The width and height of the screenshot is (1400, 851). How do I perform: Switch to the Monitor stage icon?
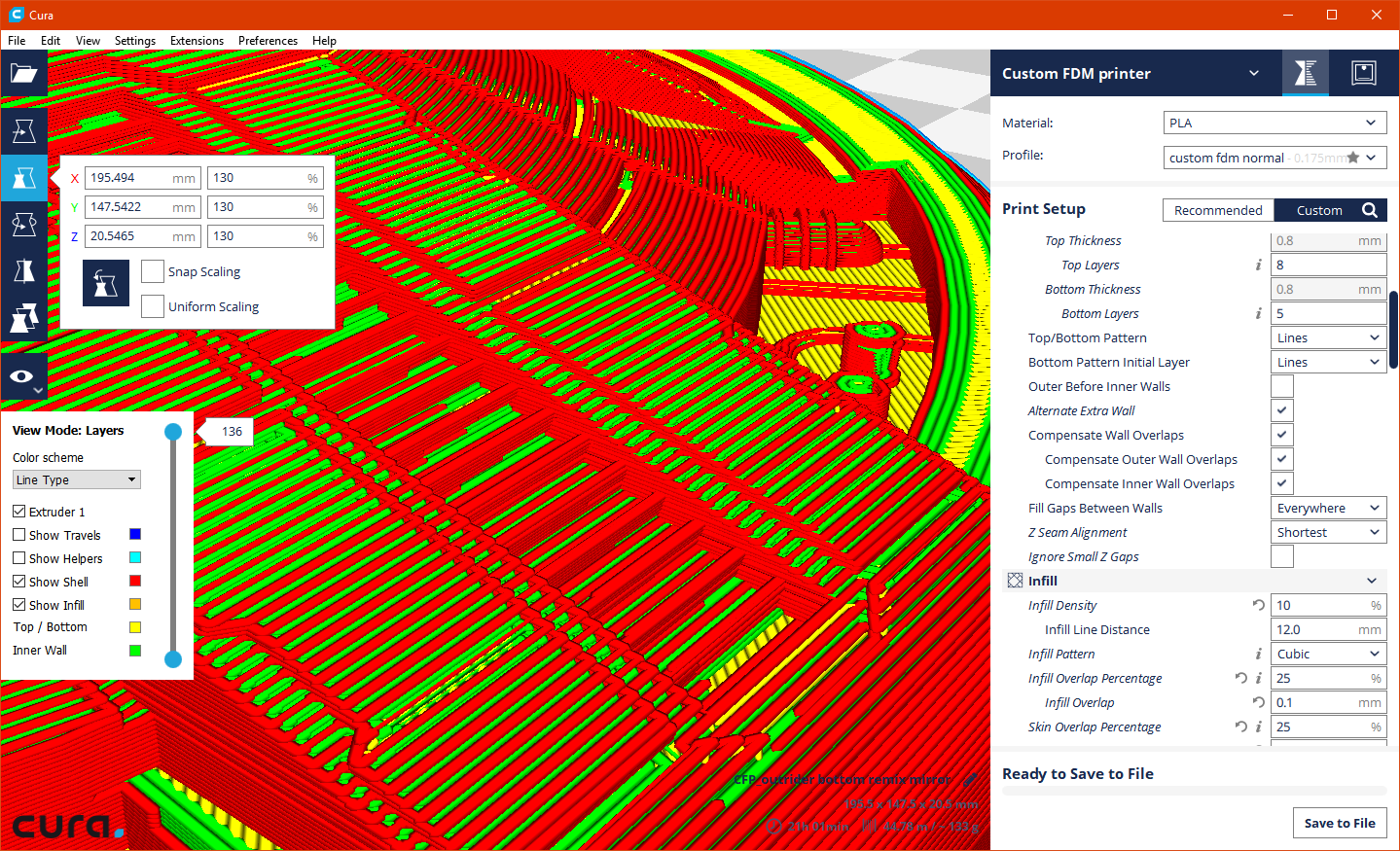(x=1364, y=73)
